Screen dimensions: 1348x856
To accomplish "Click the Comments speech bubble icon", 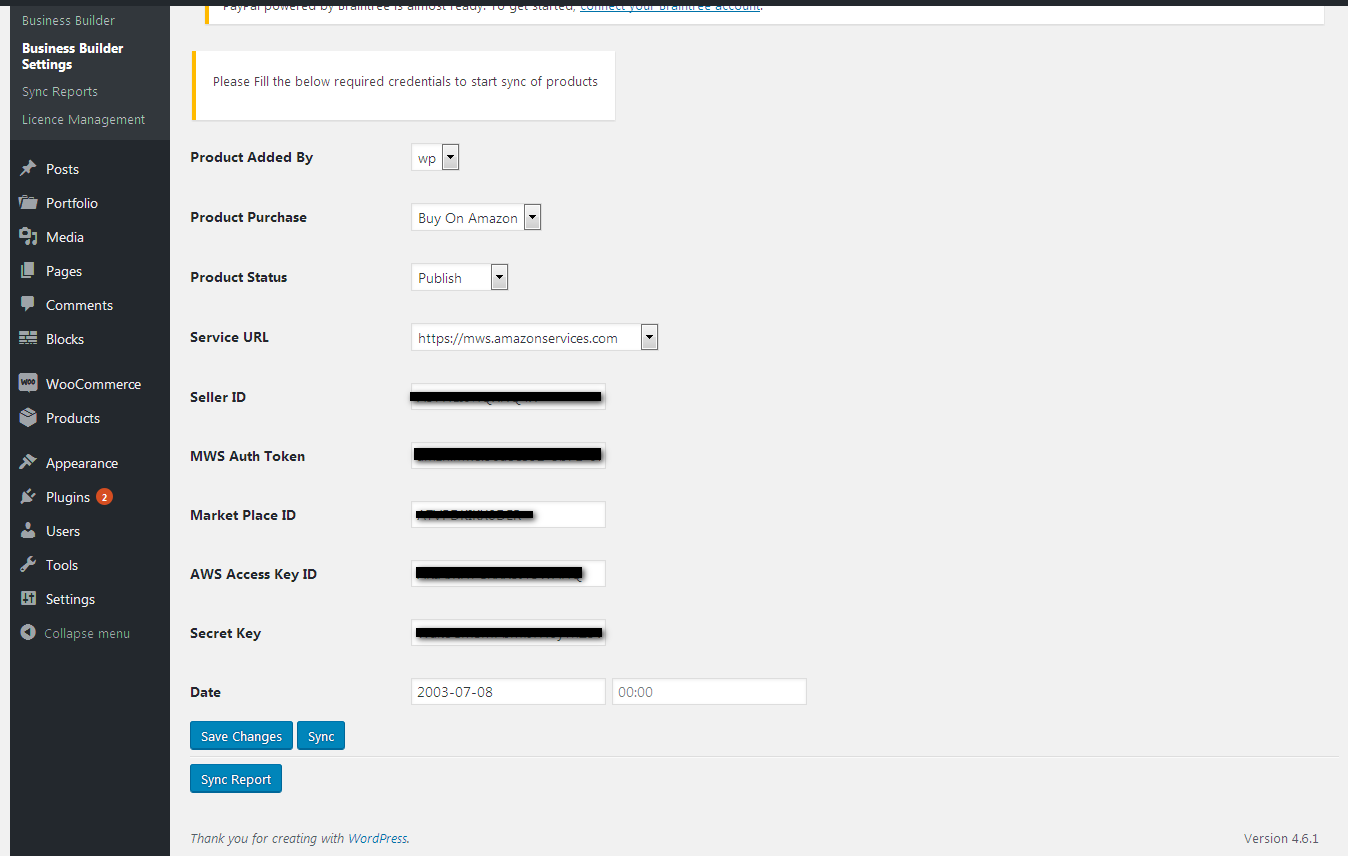I will (x=28, y=305).
